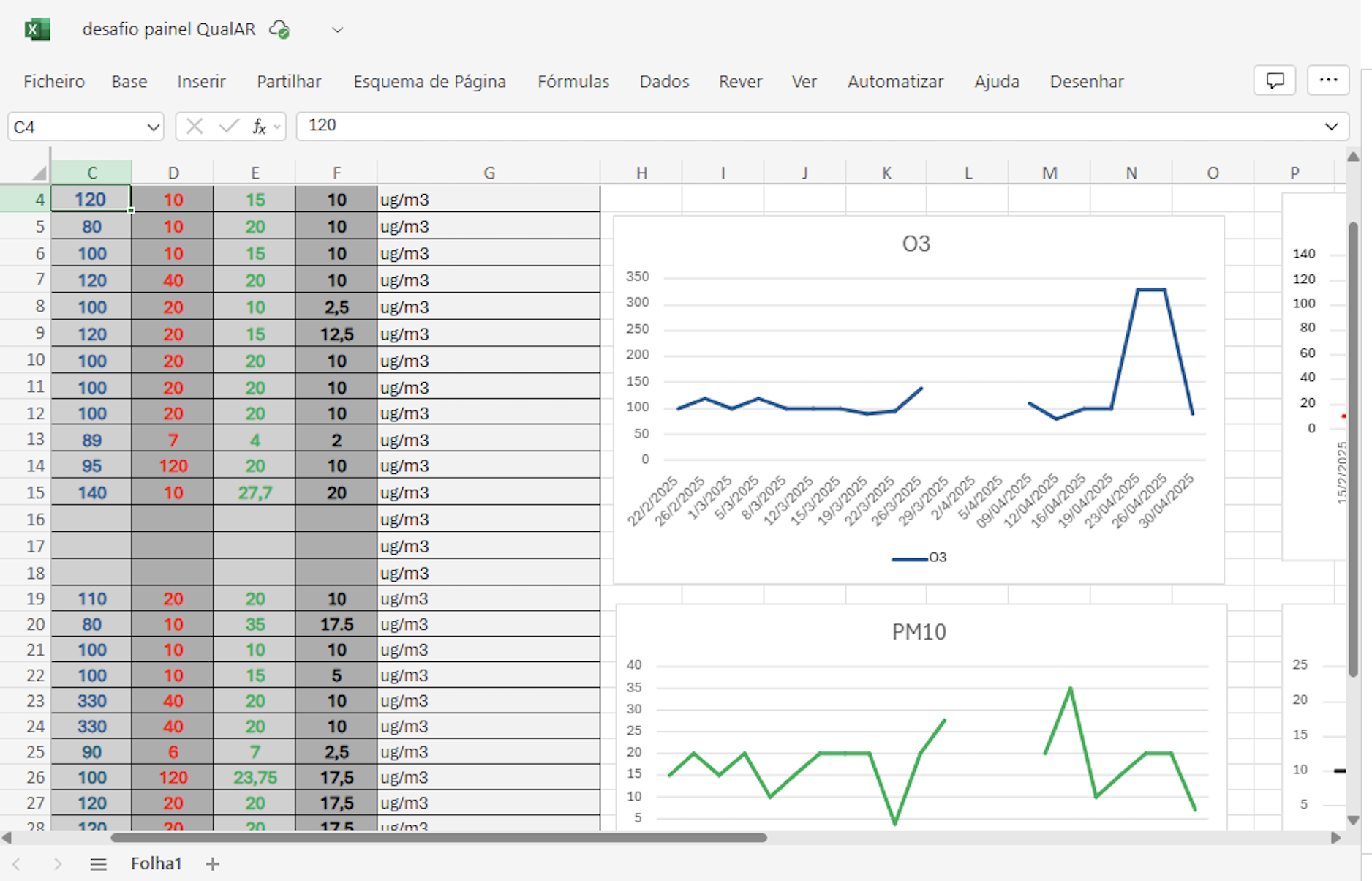The height and width of the screenshot is (881, 1372).
Task: Click the cloud saved status icon
Action: point(279,29)
